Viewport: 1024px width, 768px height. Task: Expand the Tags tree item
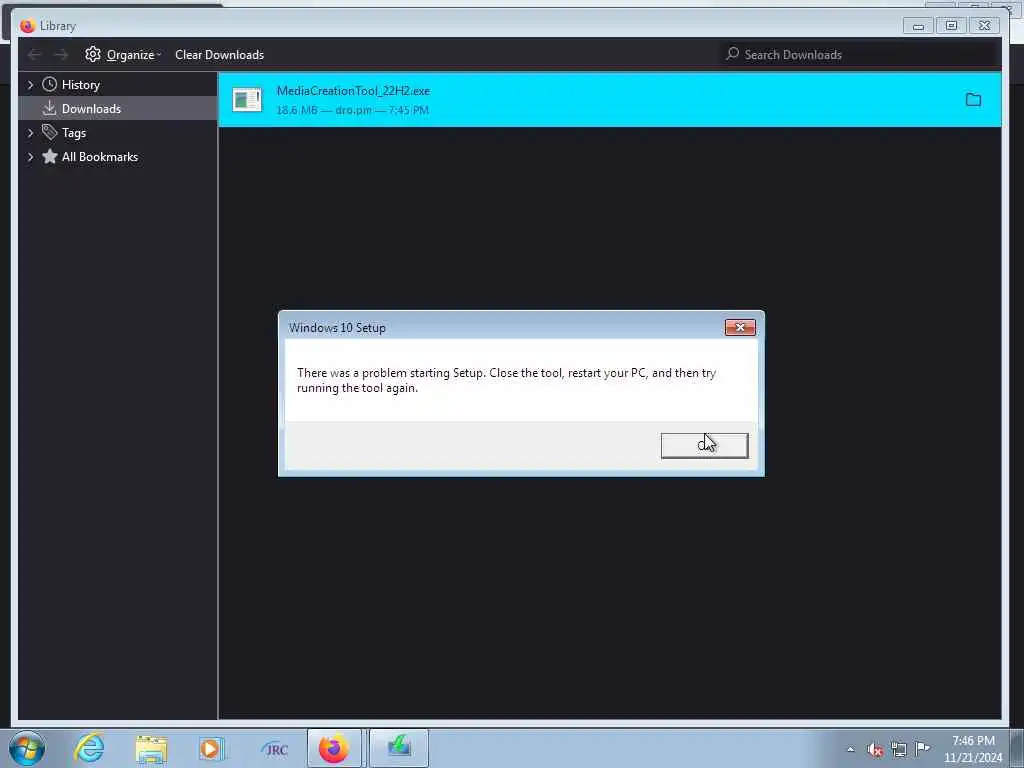[x=30, y=133]
